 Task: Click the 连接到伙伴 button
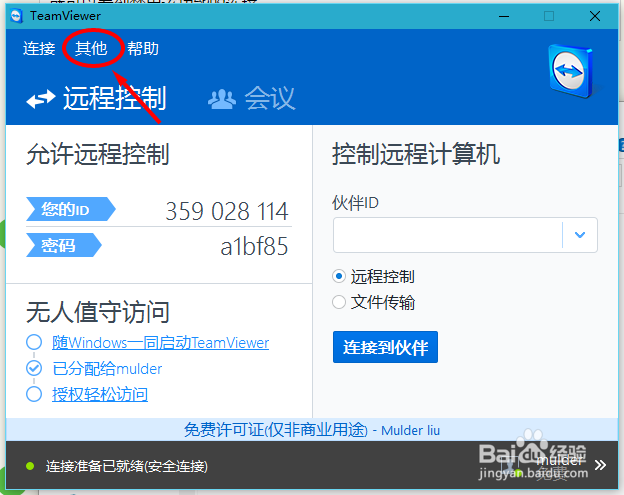385,347
